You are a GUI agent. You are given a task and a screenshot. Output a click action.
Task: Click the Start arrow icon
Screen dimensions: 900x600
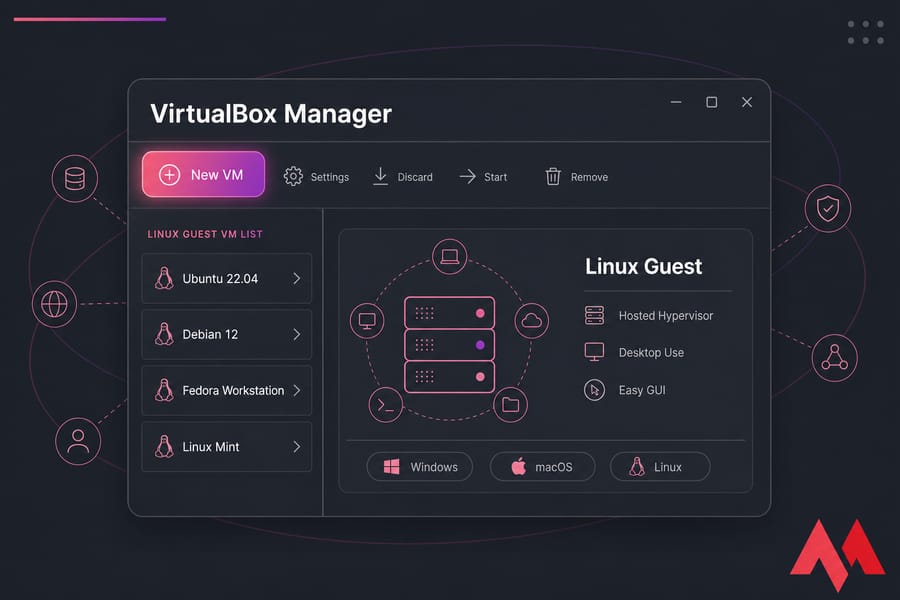point(468,176)
